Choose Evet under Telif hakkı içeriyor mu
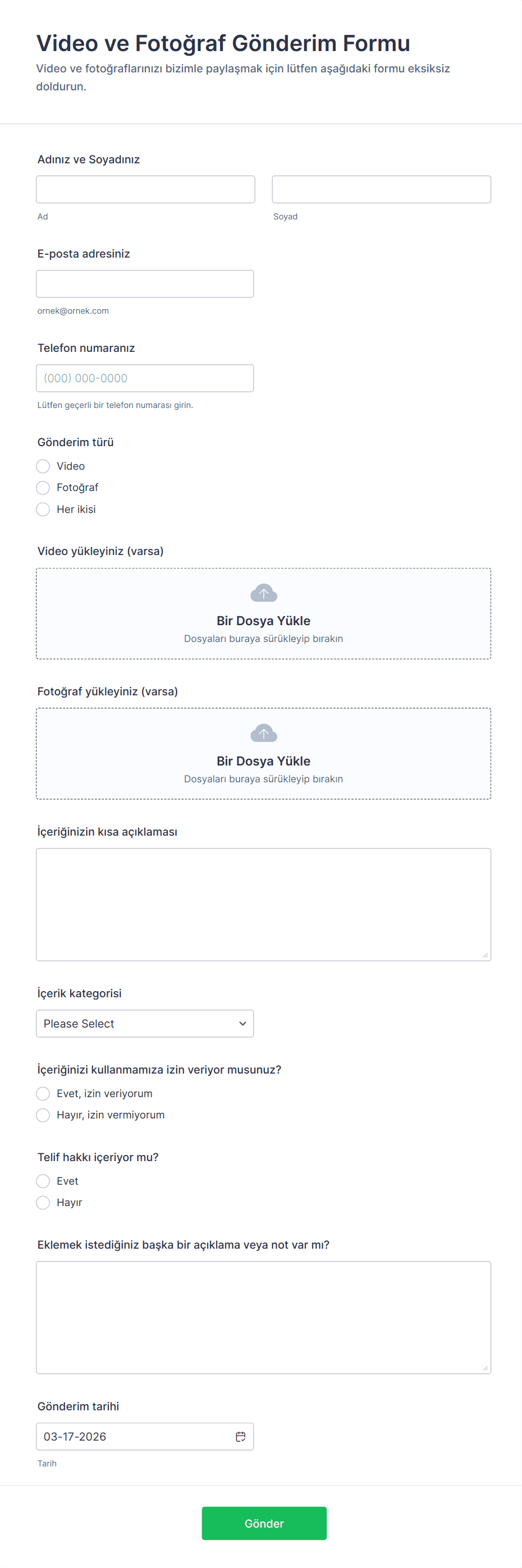Image resolution: width=522 pixels, height=1568 pixels. (x=43, y=1181)
